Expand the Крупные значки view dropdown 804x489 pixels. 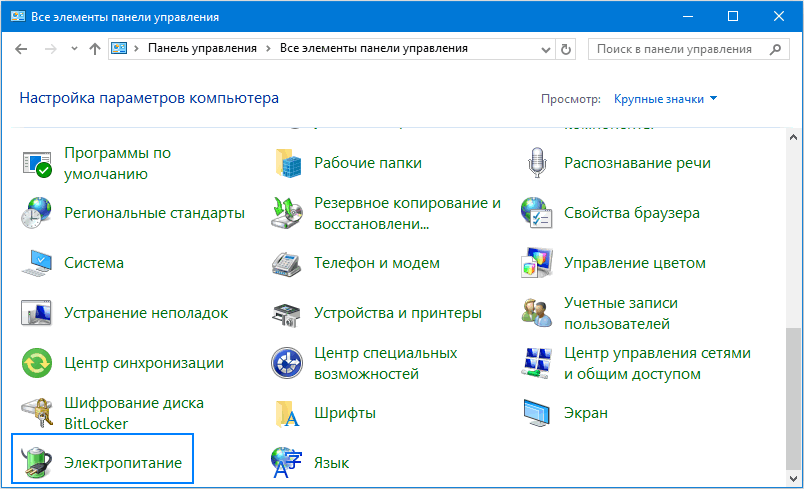coord(666,99)
